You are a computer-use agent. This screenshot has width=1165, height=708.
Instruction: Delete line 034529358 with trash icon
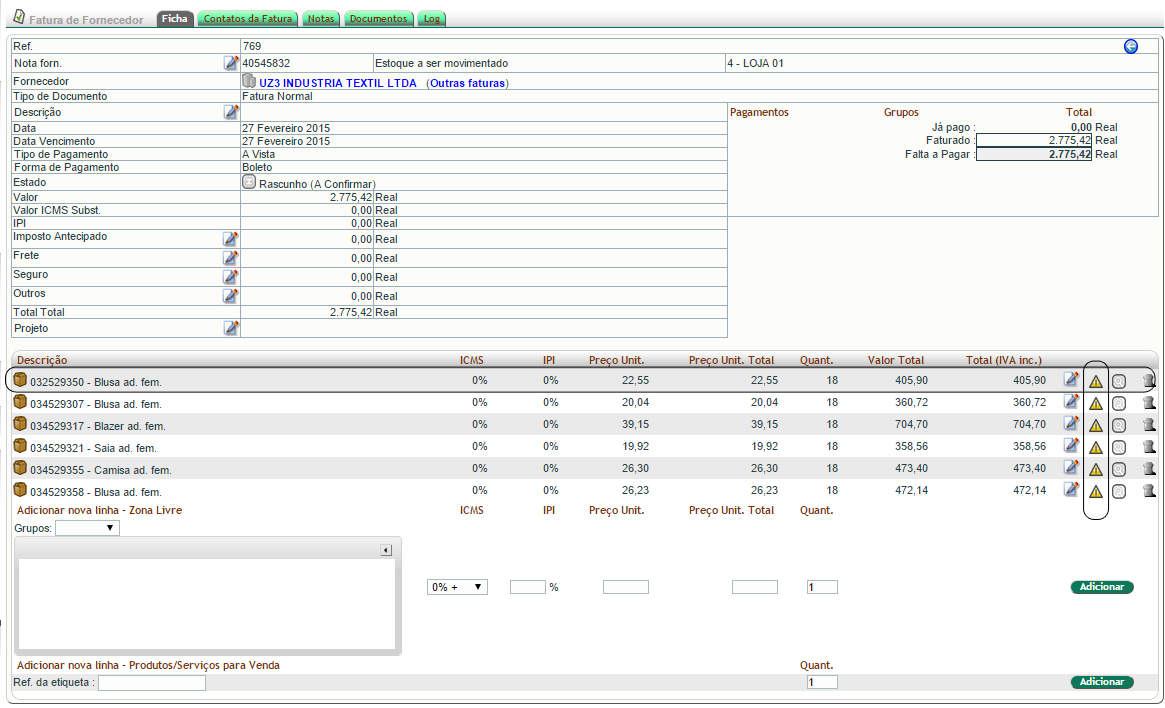[1149, 490]
